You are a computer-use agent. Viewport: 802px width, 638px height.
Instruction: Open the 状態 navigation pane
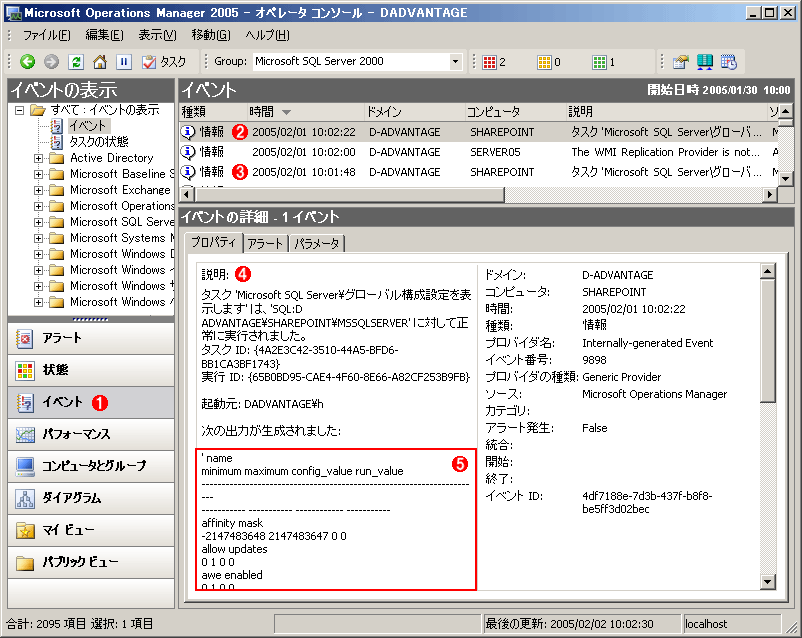tap(91, 370)
